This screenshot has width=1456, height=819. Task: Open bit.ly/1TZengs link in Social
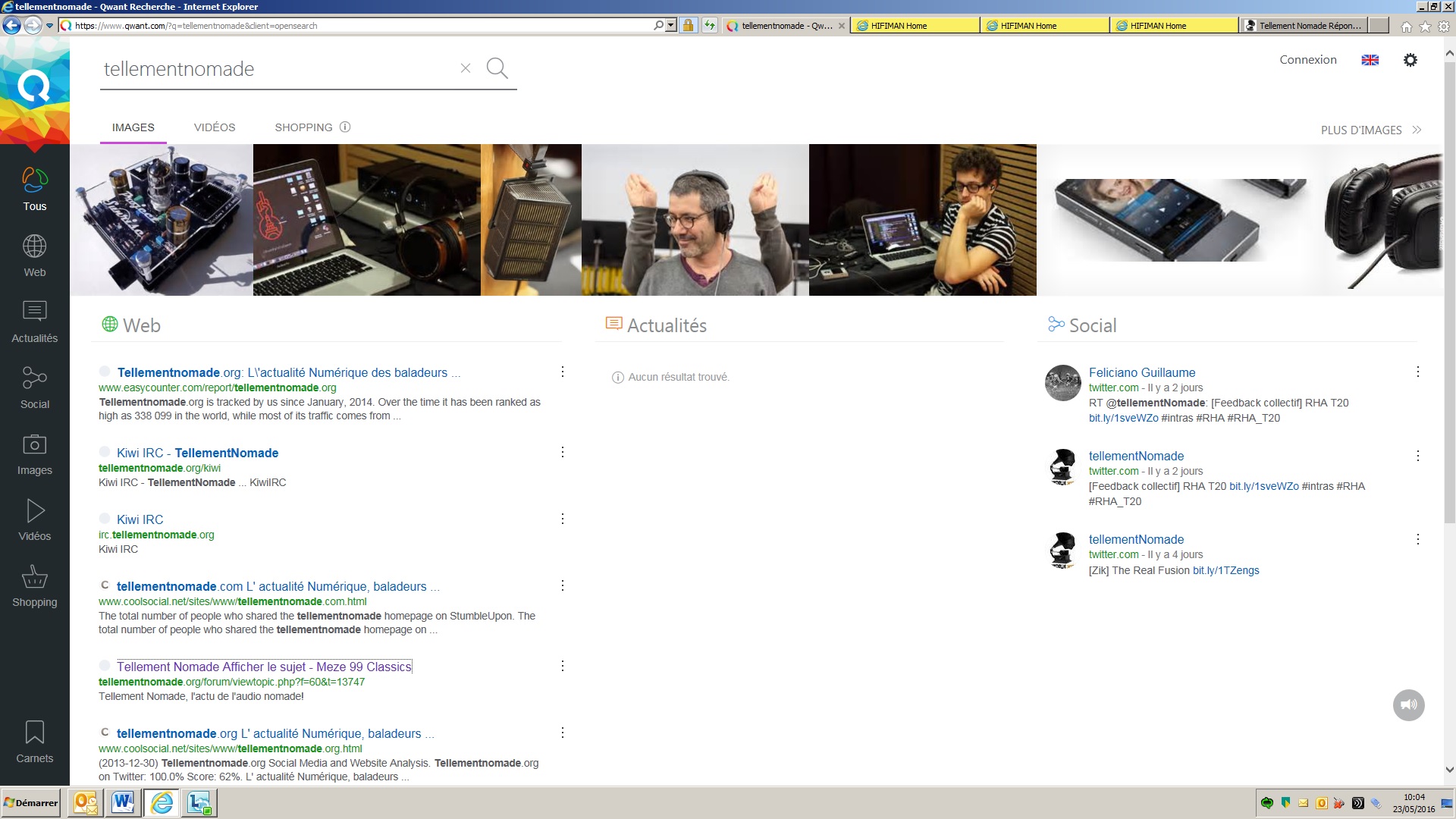[x=1225, y=570]
